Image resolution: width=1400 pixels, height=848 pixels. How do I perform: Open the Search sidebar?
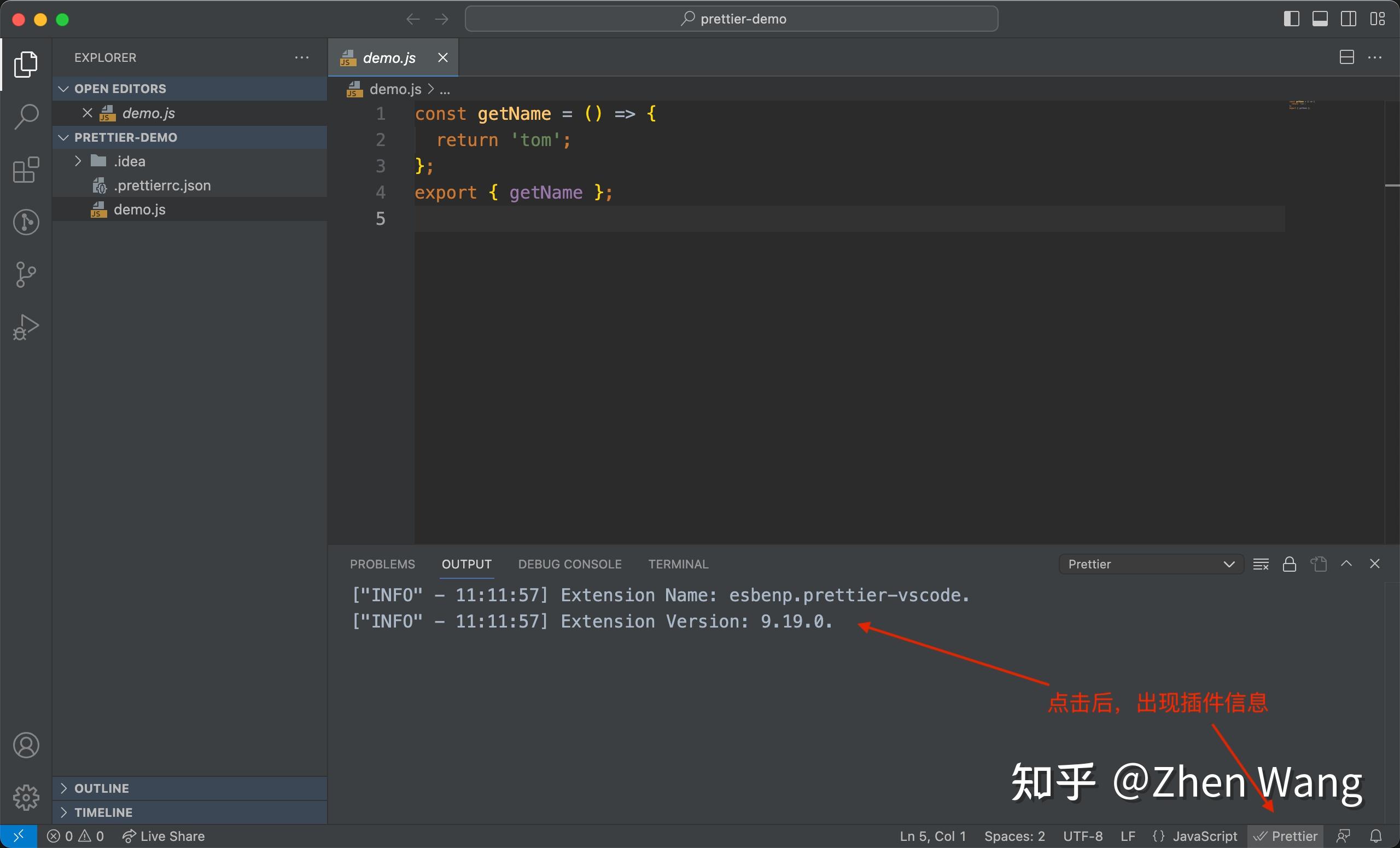click(x=26, y=117)
